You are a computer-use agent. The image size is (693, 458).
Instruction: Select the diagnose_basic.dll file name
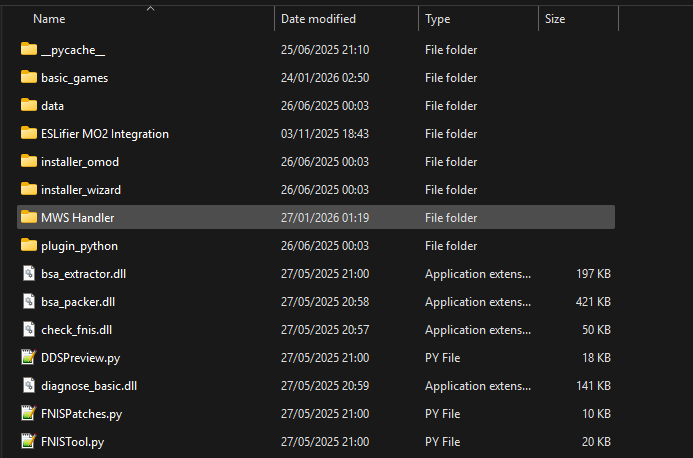(x=89, y=386)
